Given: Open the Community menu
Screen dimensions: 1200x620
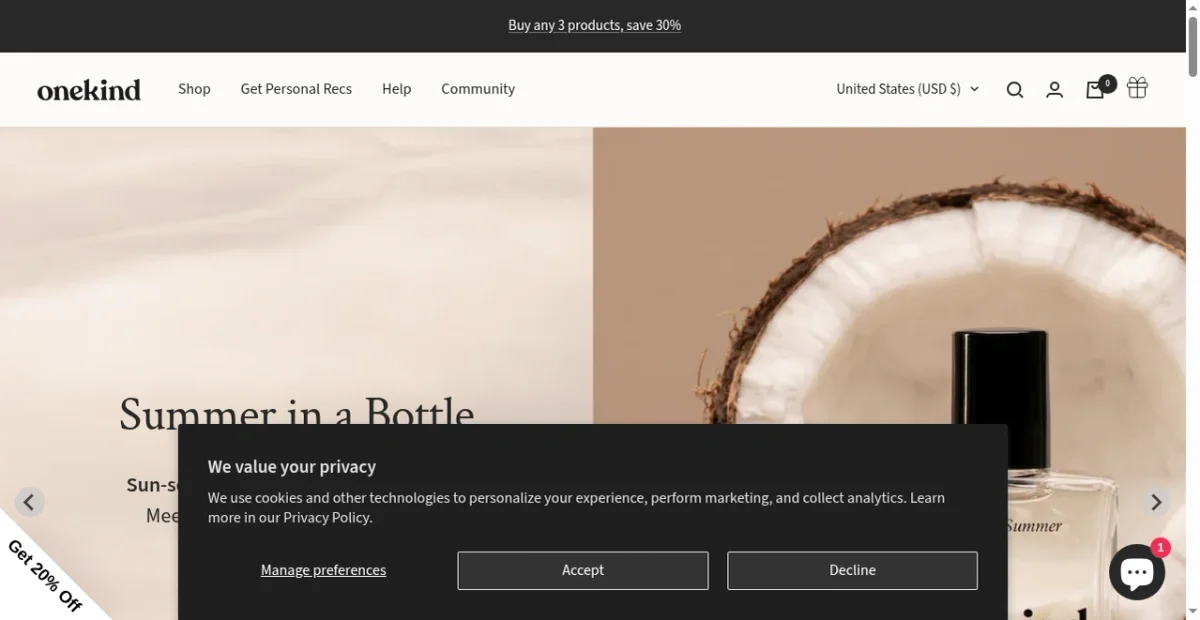Looking at the screenshot, I should [478, 89].
